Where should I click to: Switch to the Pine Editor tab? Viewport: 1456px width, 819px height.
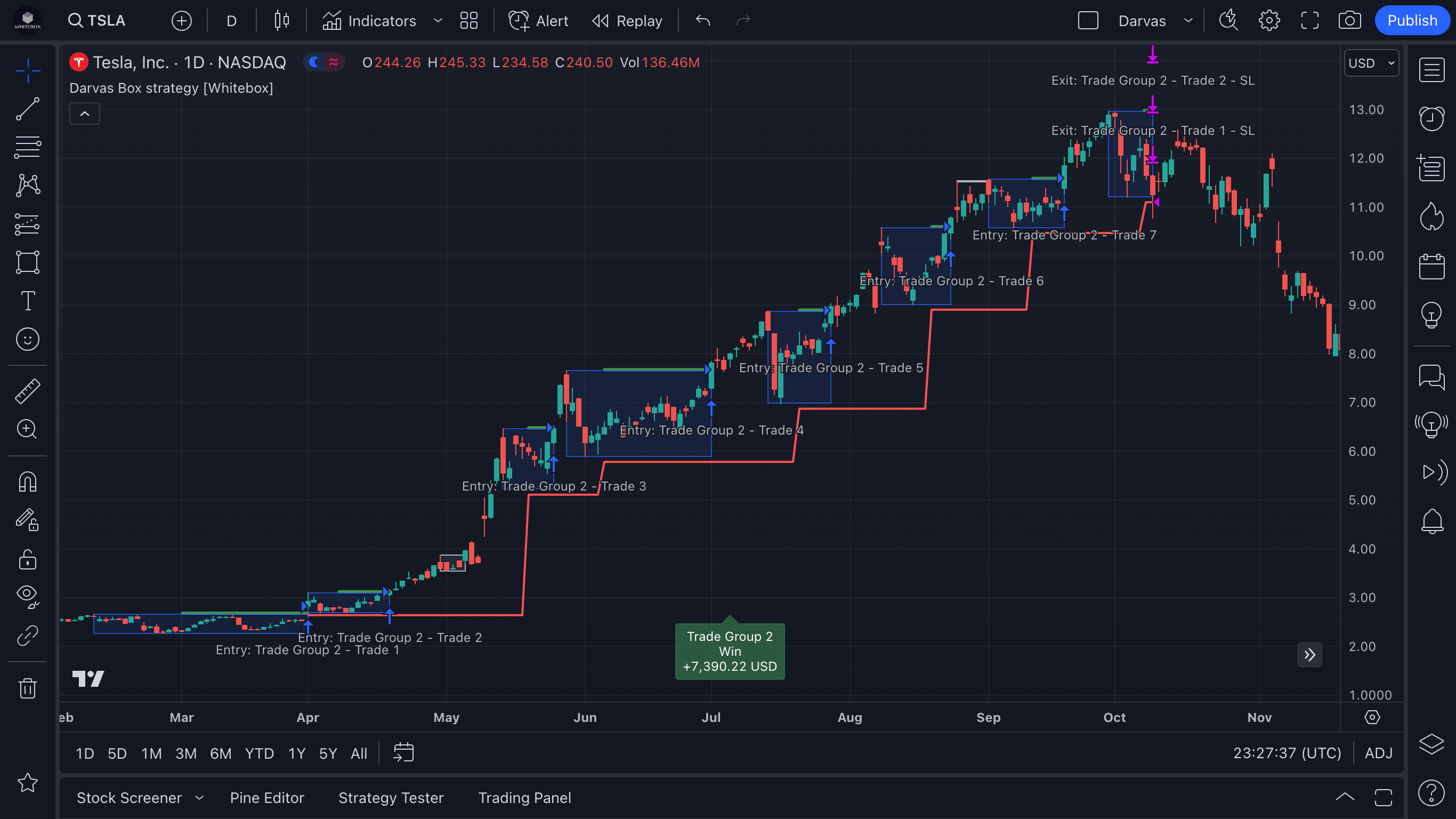coord(267,798)
